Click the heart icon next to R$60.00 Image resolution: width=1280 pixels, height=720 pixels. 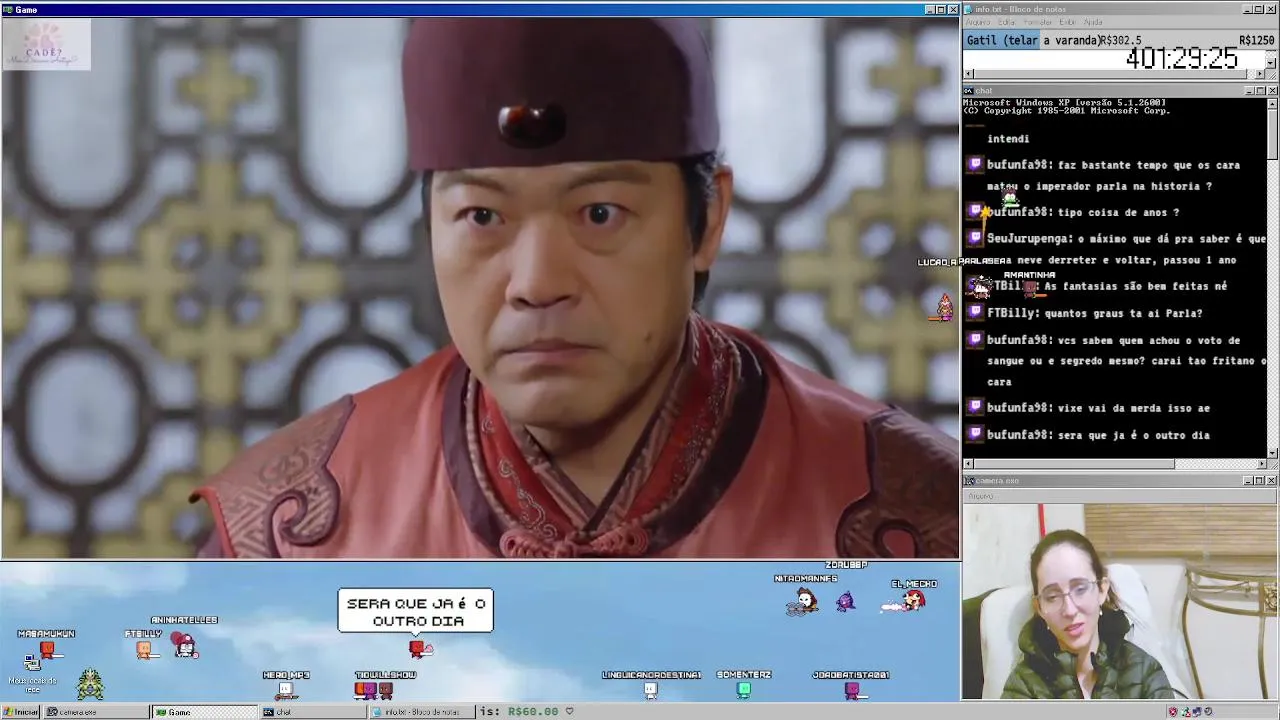click(x=570, y=712)
